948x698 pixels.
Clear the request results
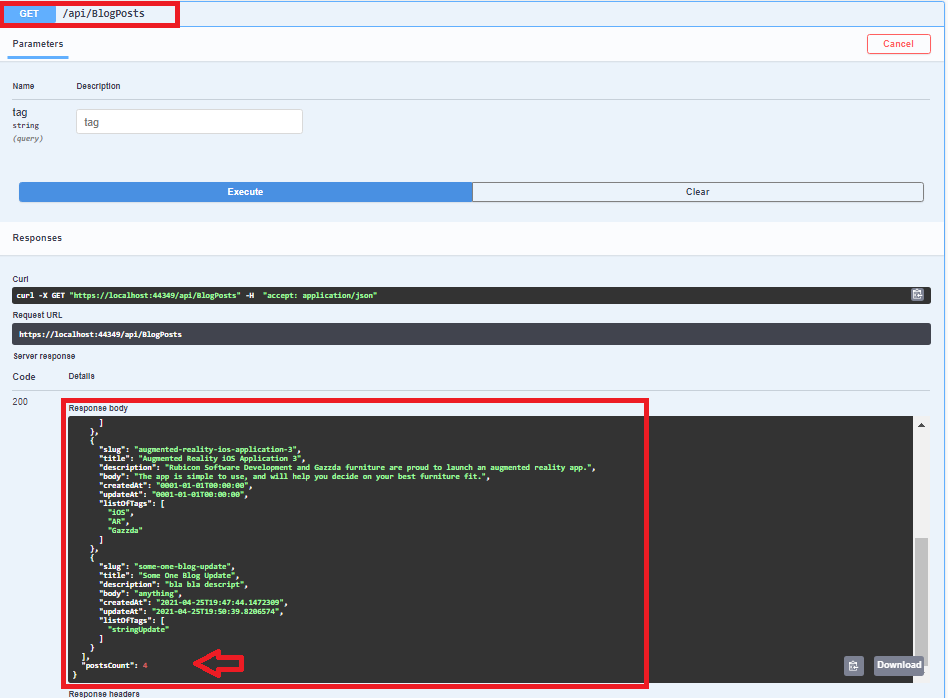coord(698,192)
